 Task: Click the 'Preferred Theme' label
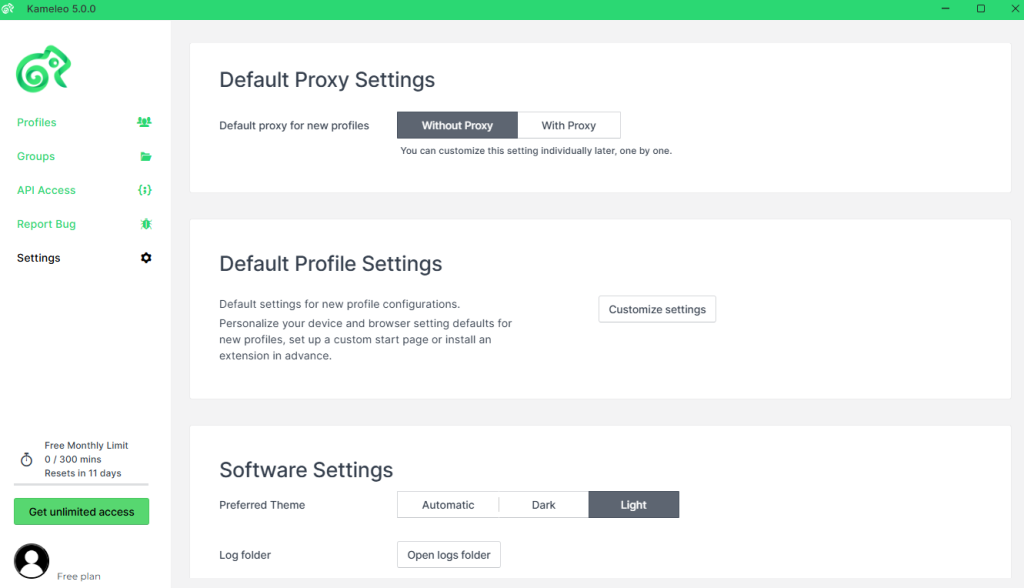click(262, 505)
